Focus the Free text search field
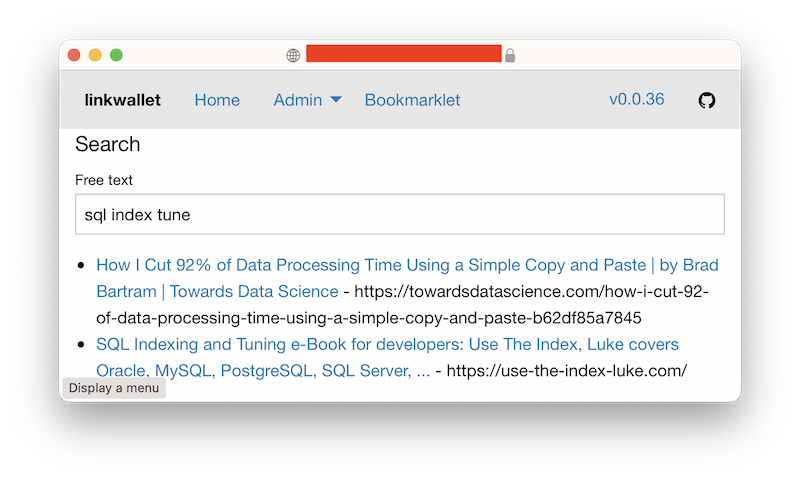The image size is (800, 480). pyautogui.click(x=399, y=214)
